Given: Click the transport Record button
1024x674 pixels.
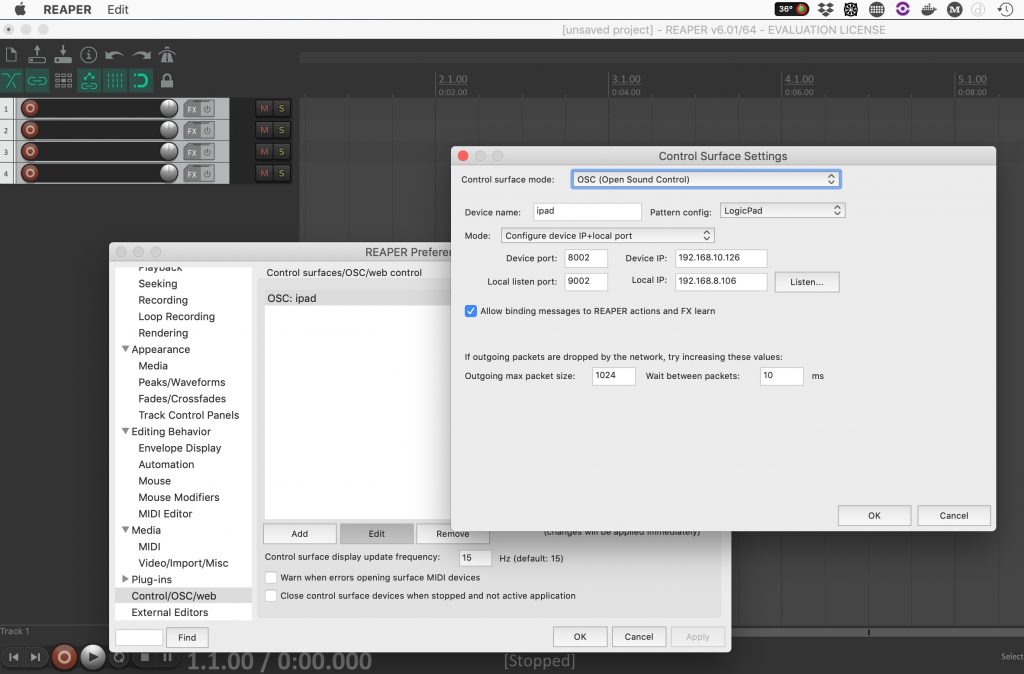Looking at the screenshot, I should pos(64,657).
